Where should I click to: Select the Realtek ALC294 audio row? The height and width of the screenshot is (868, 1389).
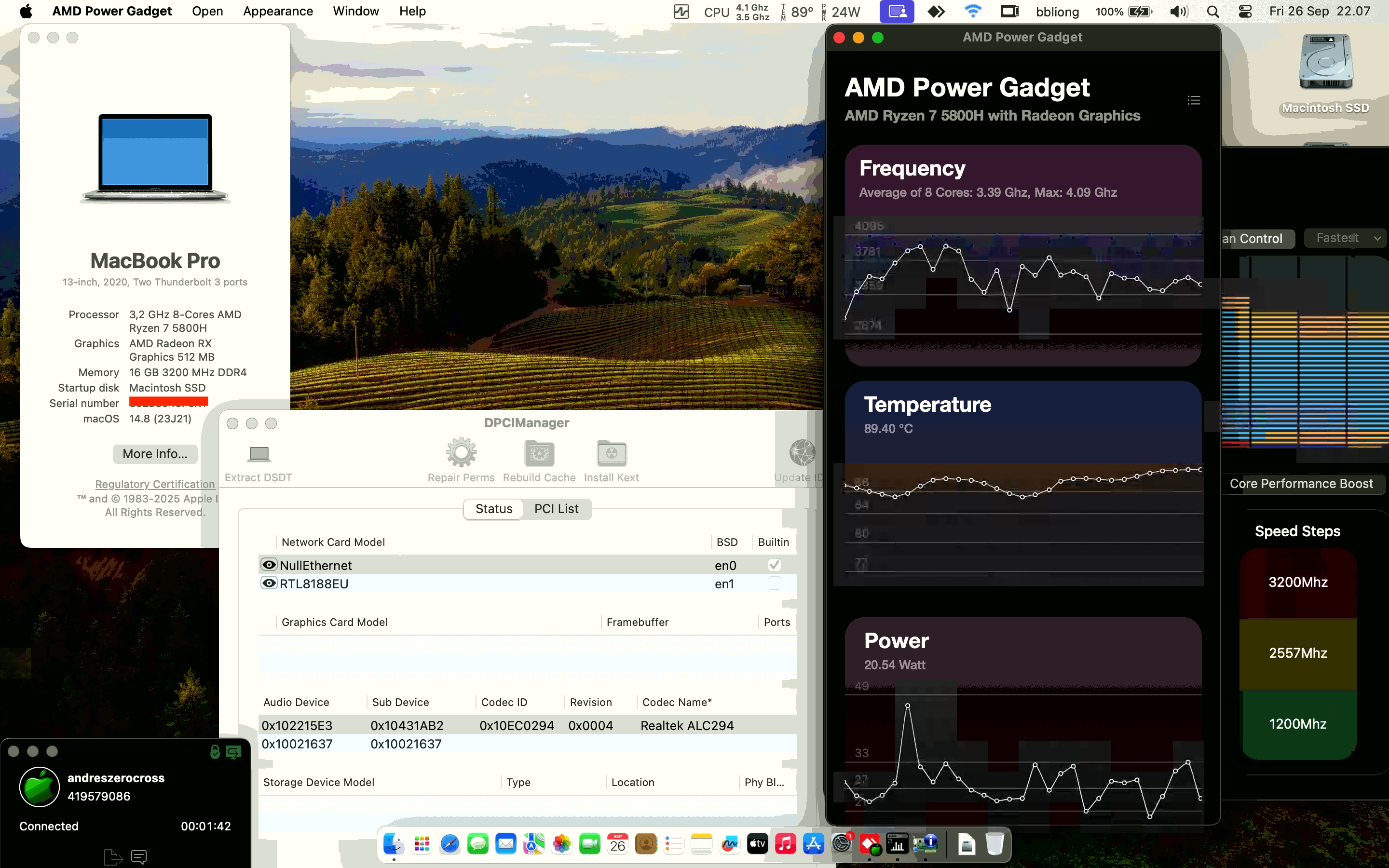pyautogui.click(x=528, y=726)
